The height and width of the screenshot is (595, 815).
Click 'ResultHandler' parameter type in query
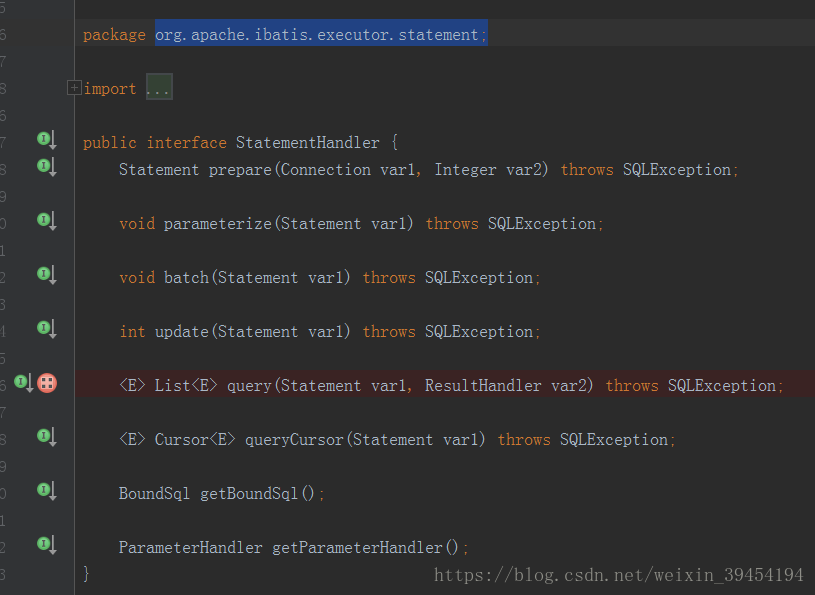[483, 386]
